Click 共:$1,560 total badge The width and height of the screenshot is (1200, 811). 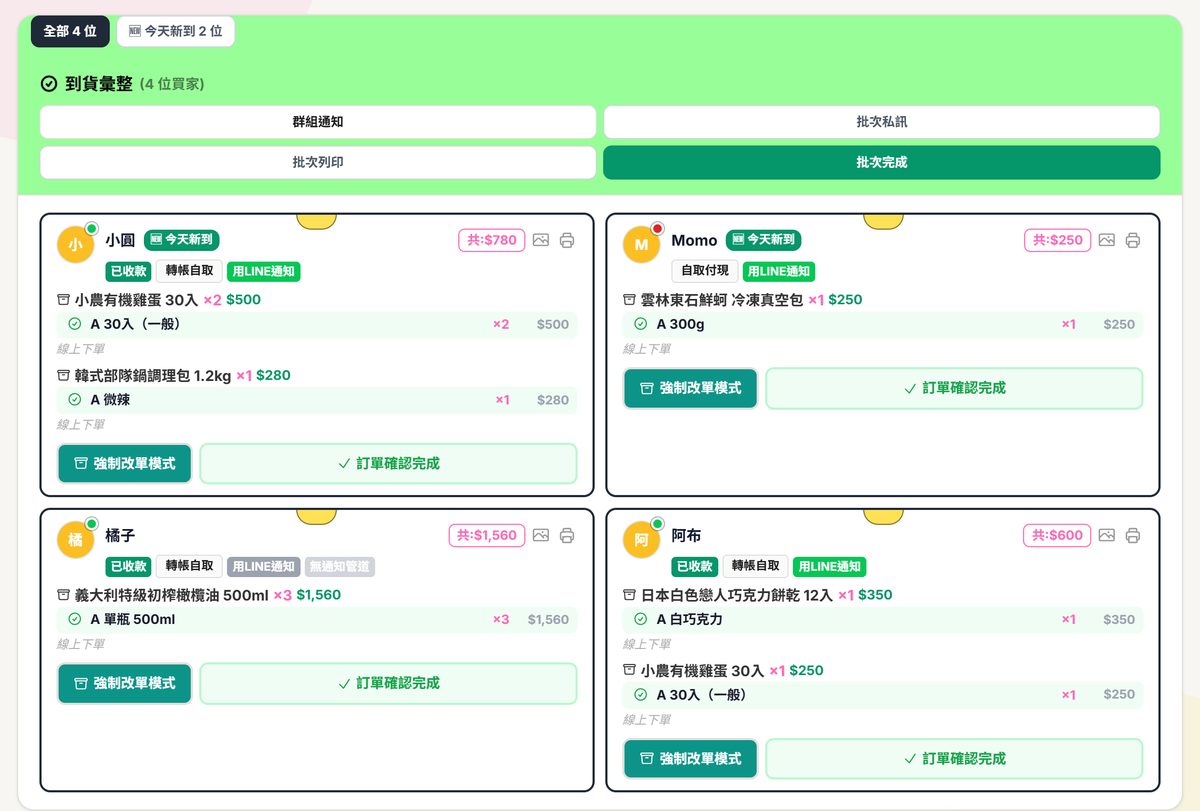487,535
